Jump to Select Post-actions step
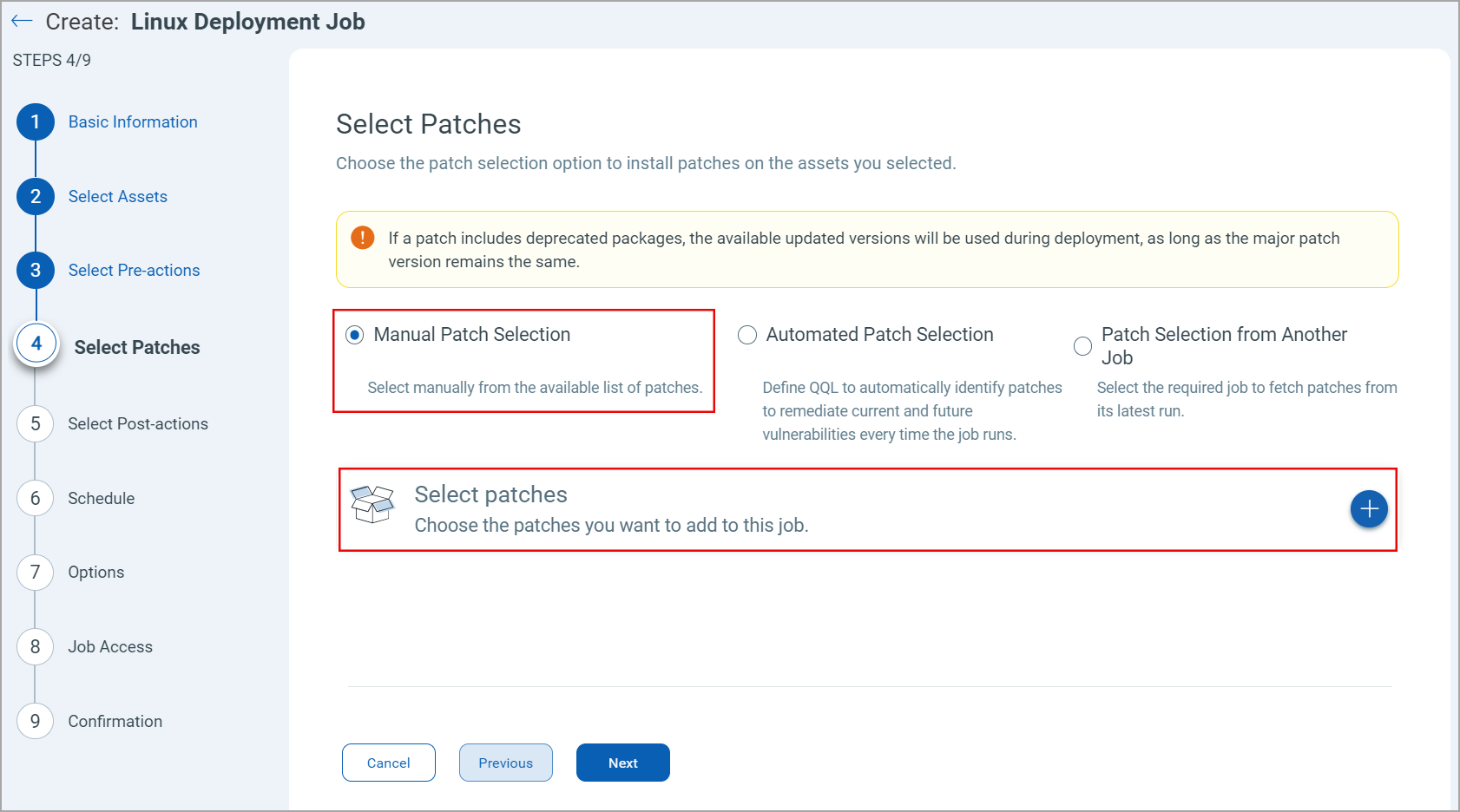This screenshot has height=812, width=1460. click(x=138, y=424)
